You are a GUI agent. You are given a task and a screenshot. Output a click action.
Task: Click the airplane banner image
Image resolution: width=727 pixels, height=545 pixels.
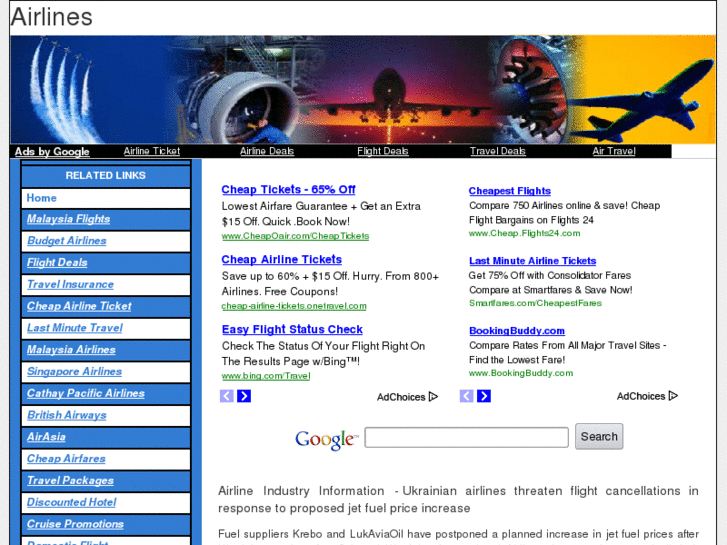click(x=363, y=90)
